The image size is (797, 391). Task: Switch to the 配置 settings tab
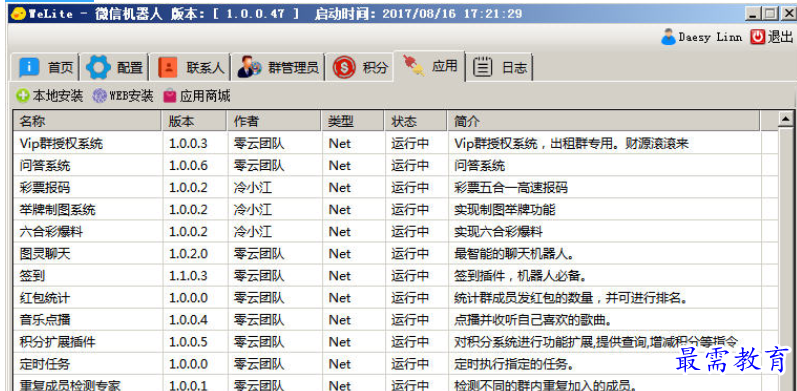[x=115, y=67]
